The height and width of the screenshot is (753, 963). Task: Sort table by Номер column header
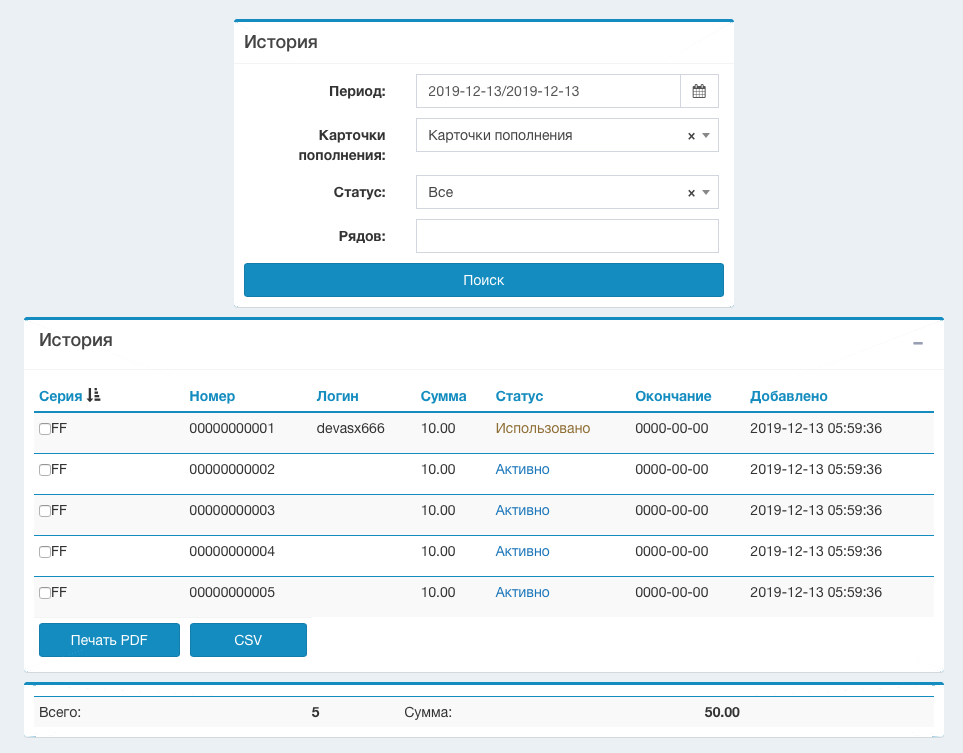click(212, 396)
